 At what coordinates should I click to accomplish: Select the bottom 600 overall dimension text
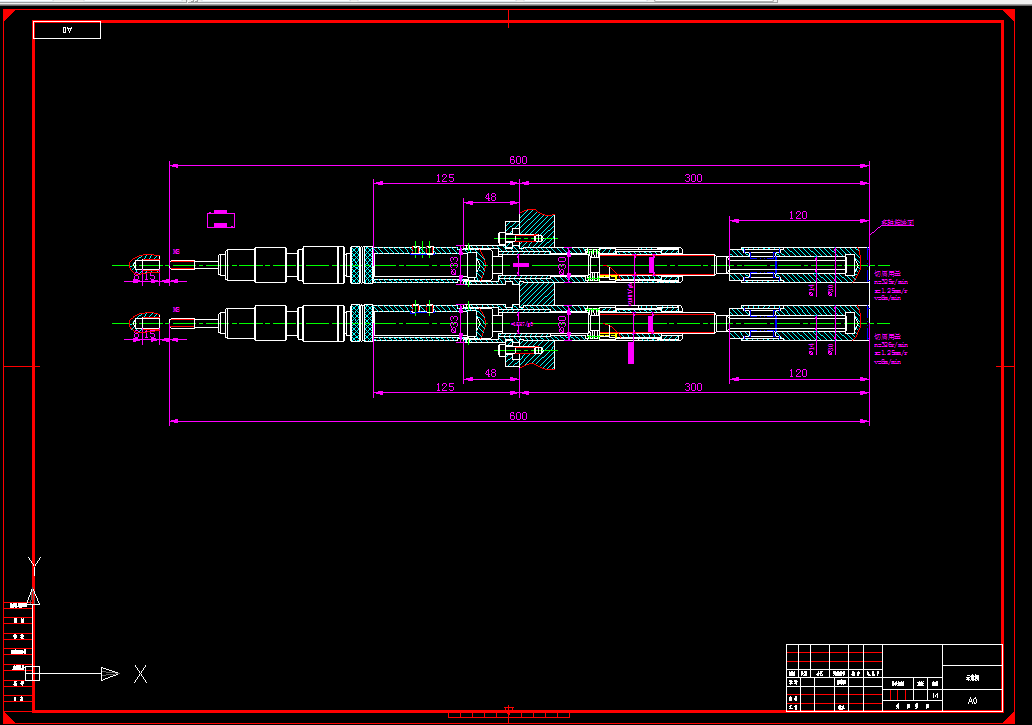click(518, 416)
